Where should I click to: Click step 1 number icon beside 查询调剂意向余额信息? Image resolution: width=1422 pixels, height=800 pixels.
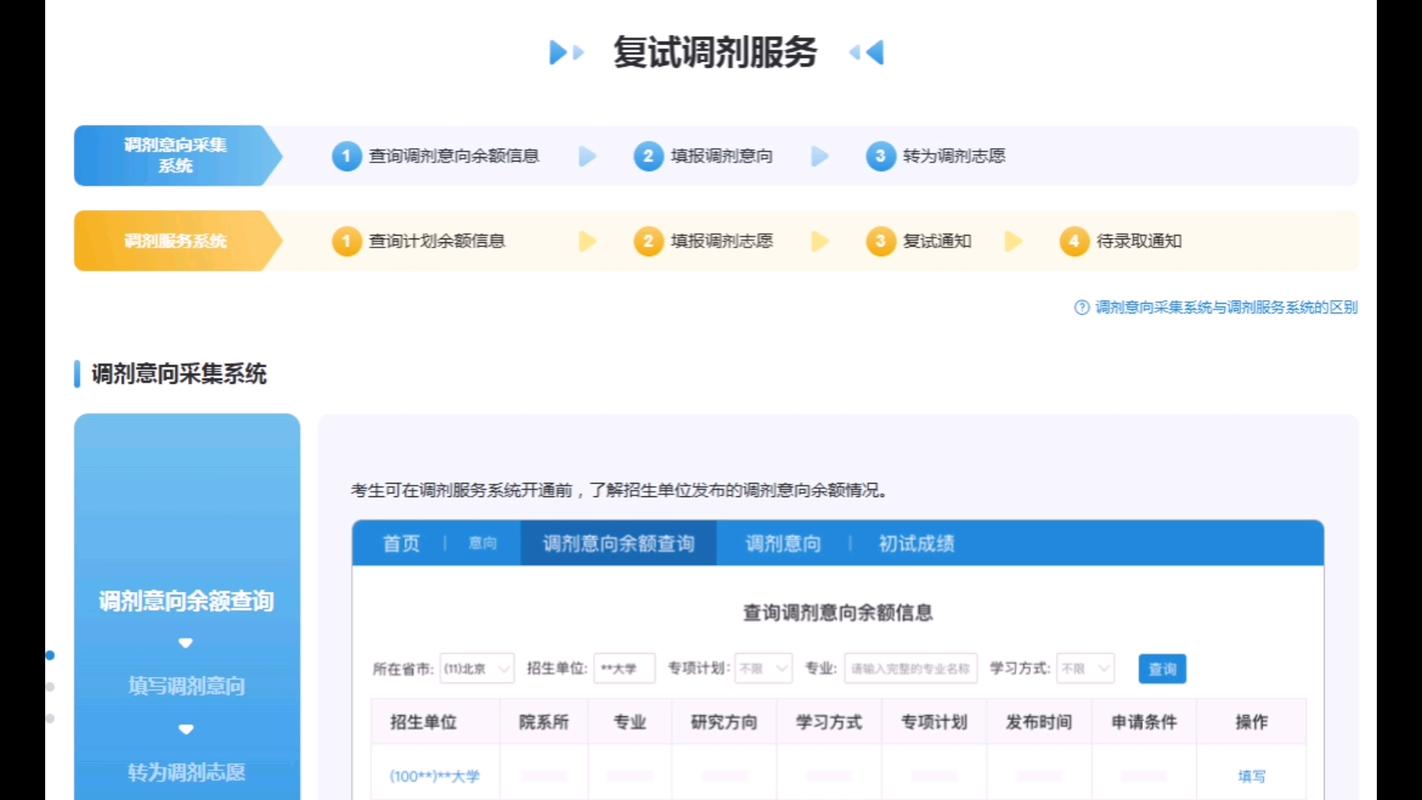point(347,156)
